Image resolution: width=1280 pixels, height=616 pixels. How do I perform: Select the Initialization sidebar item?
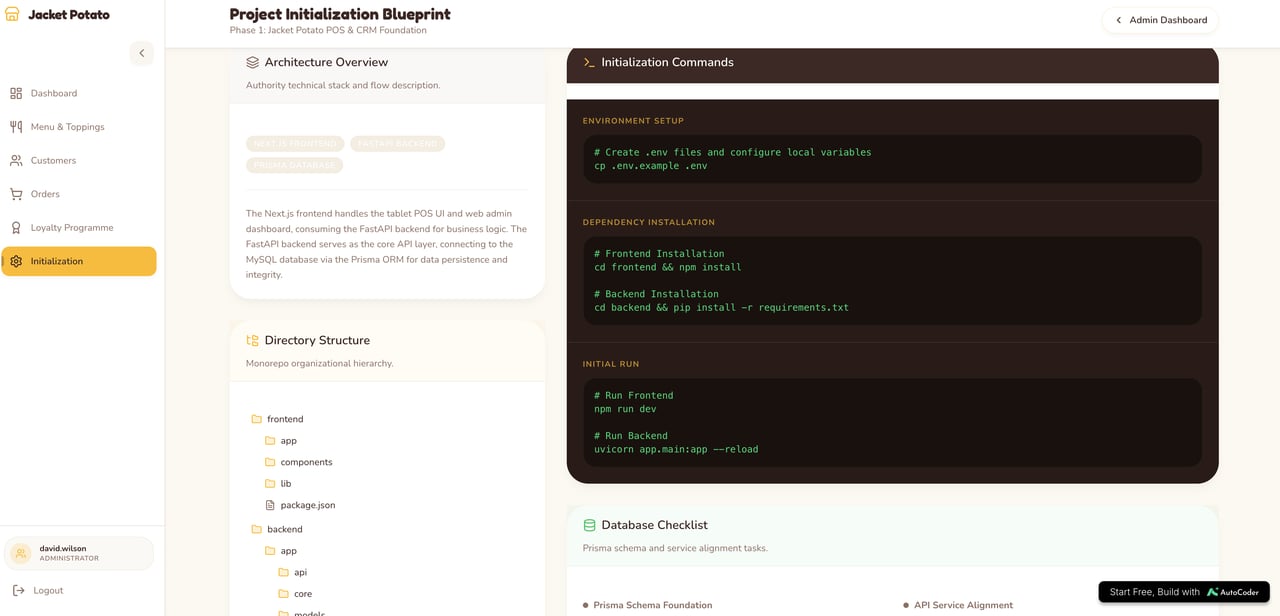click(x=79, y=261)
